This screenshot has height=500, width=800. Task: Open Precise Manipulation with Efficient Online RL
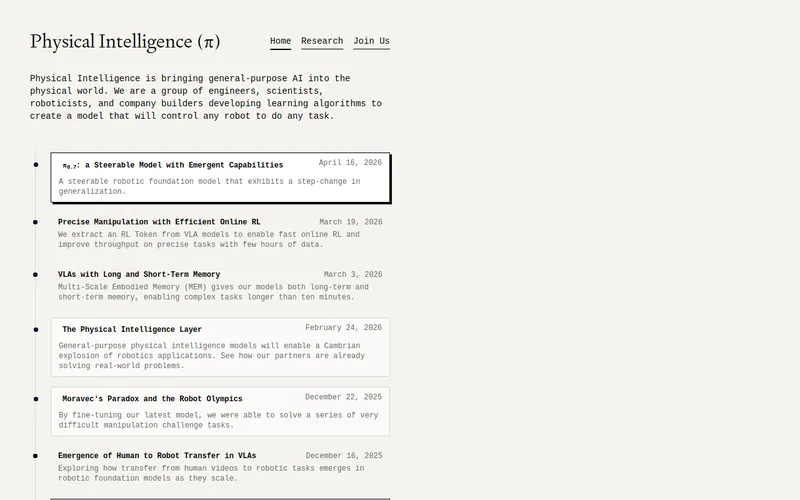[x=159, y=222]
